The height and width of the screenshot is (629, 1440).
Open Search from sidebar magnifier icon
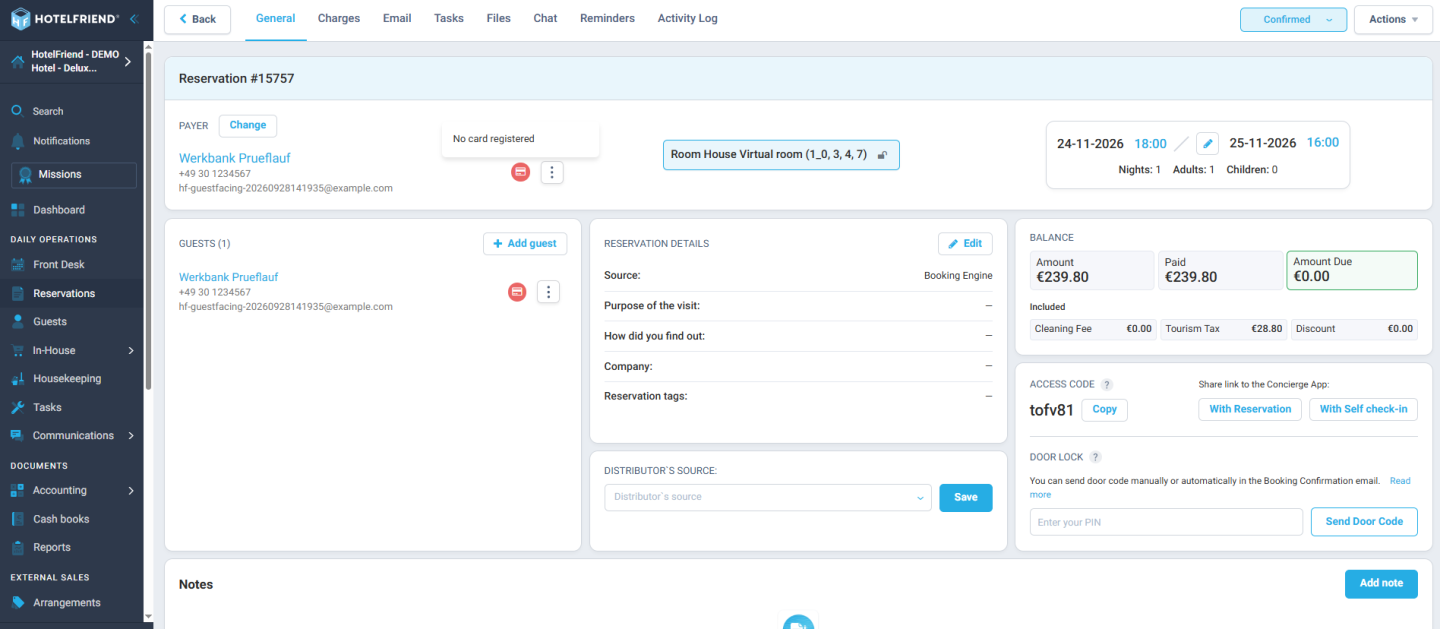[x=17, y=111]
